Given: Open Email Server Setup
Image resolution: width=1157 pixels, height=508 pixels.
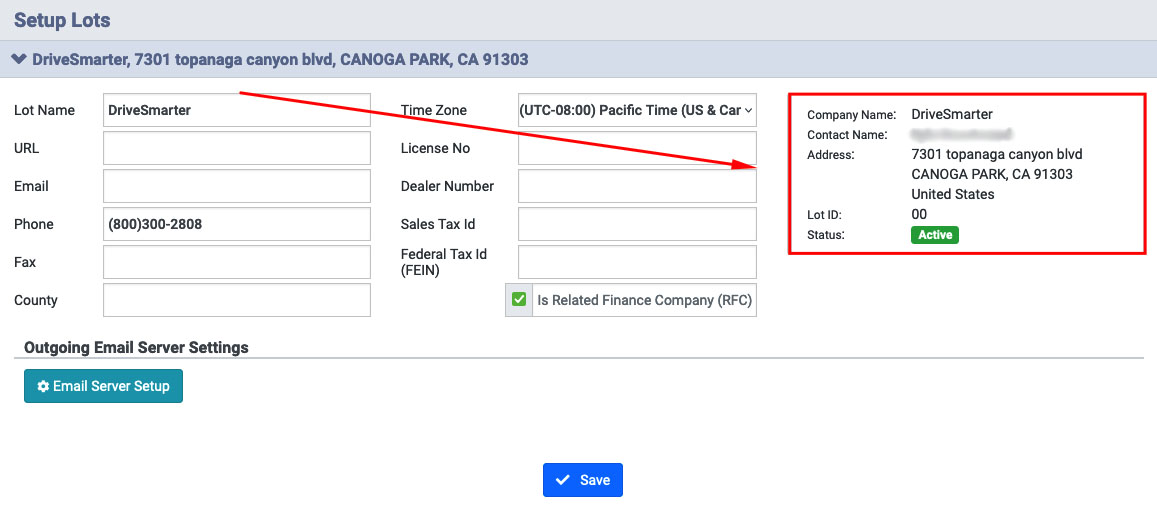Looking at the screenshot, I should point(104,386).
